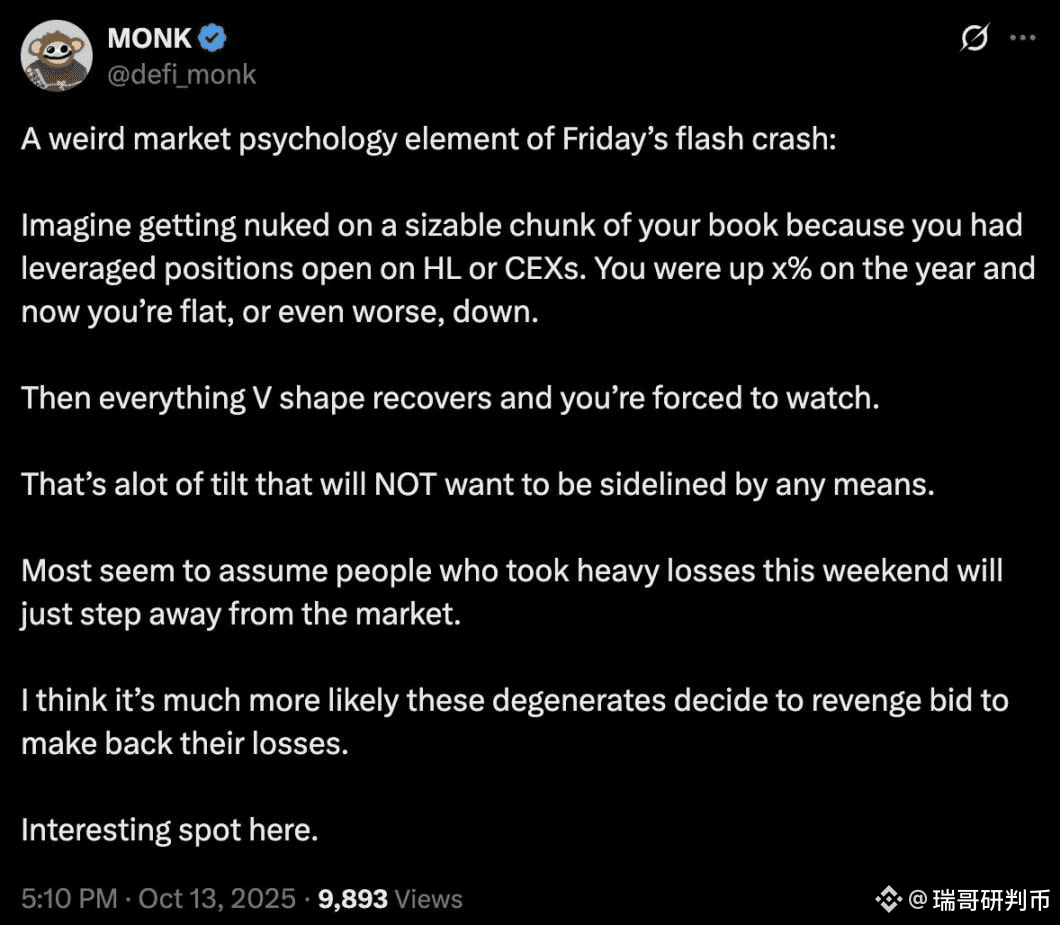Image resolution: width=1060 pixels, height=925 pixels.
Task: Click the Grok slashed-circle icon
Action: click(x=974, y=39)
